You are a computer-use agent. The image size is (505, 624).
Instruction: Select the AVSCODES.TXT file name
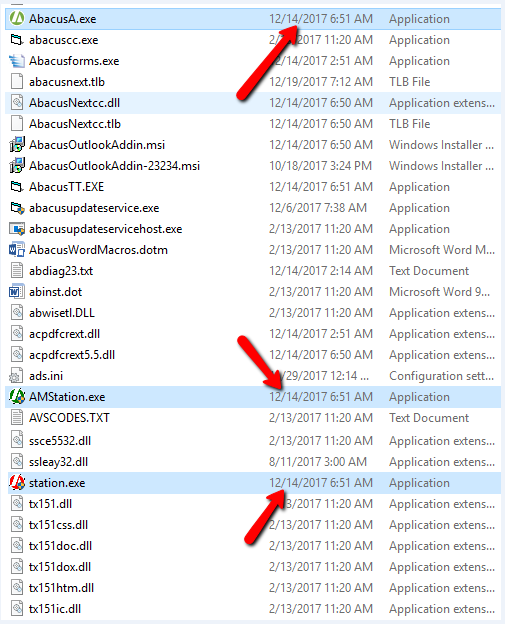click(x=69, y=418)
